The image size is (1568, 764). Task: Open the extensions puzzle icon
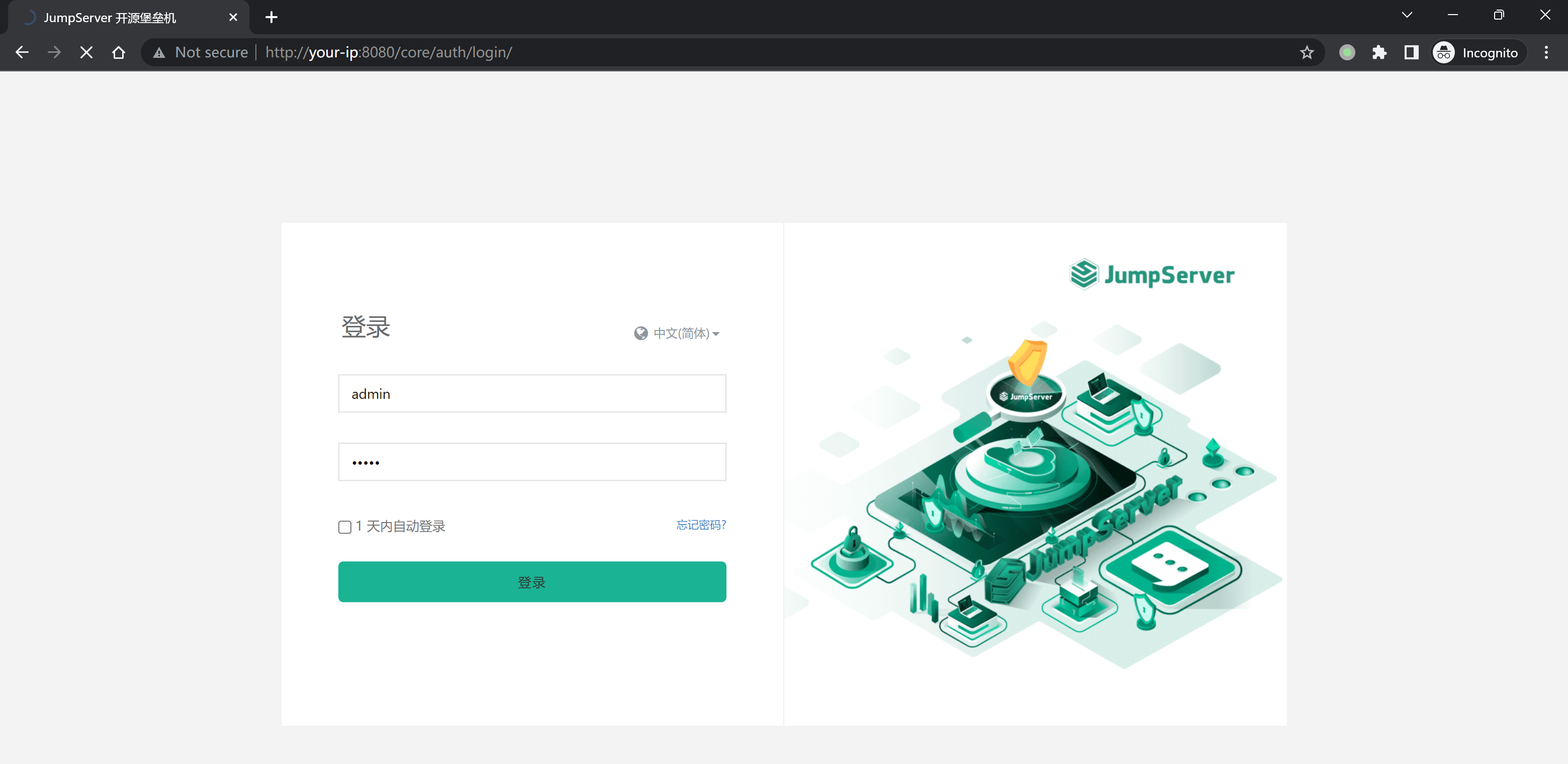click(x=1379, y=52)
